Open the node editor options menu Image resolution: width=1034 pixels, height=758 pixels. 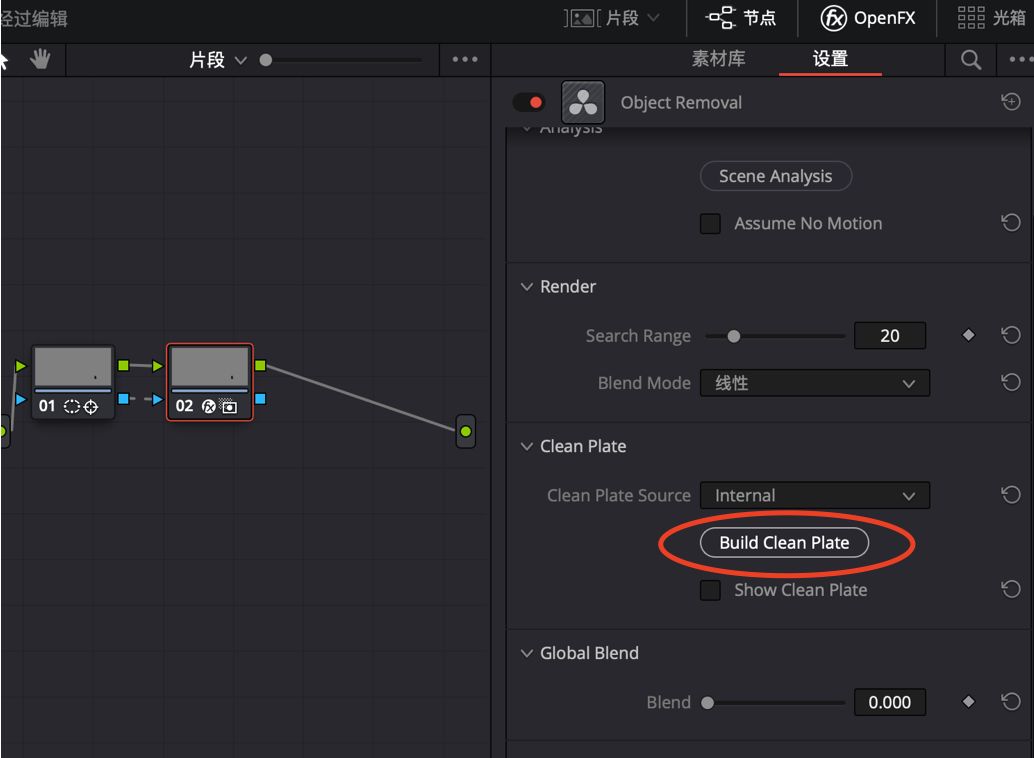[x=465, y=59]
